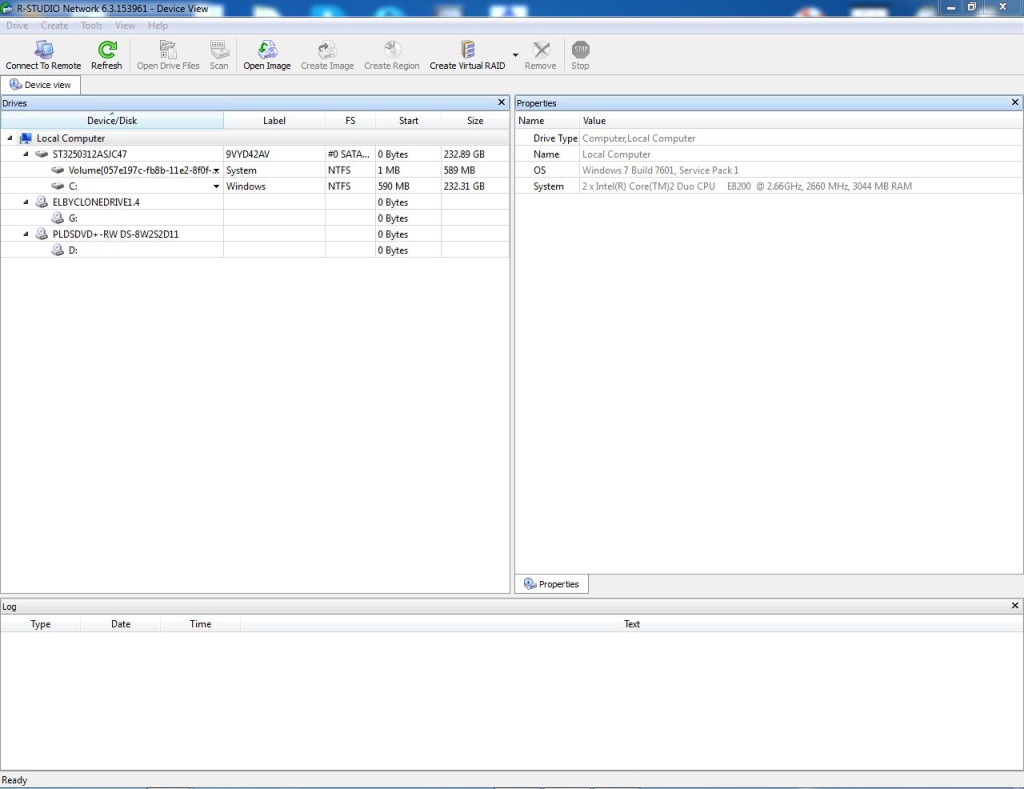Collapse the Local Computer tree node
The image size is (1024, 789).
8,138
